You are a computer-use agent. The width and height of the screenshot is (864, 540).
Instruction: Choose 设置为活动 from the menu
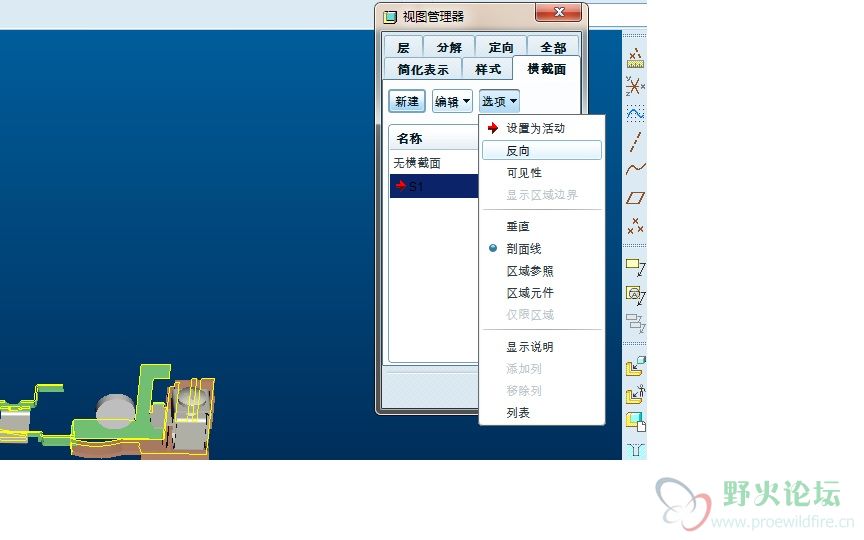point(542,128)
